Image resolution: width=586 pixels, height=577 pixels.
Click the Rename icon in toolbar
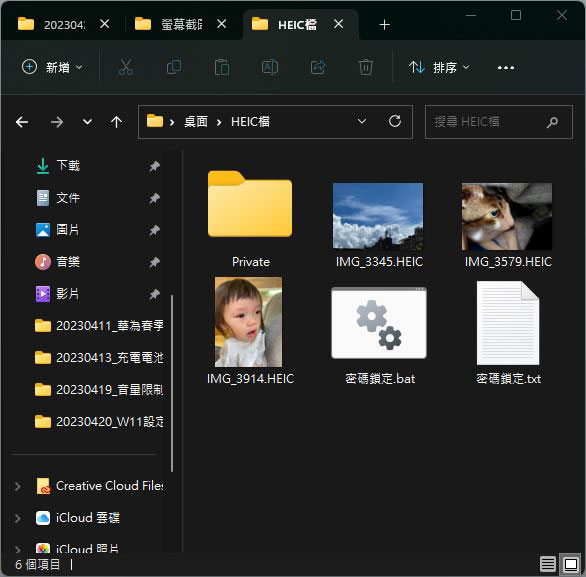[x=270, y=68]
